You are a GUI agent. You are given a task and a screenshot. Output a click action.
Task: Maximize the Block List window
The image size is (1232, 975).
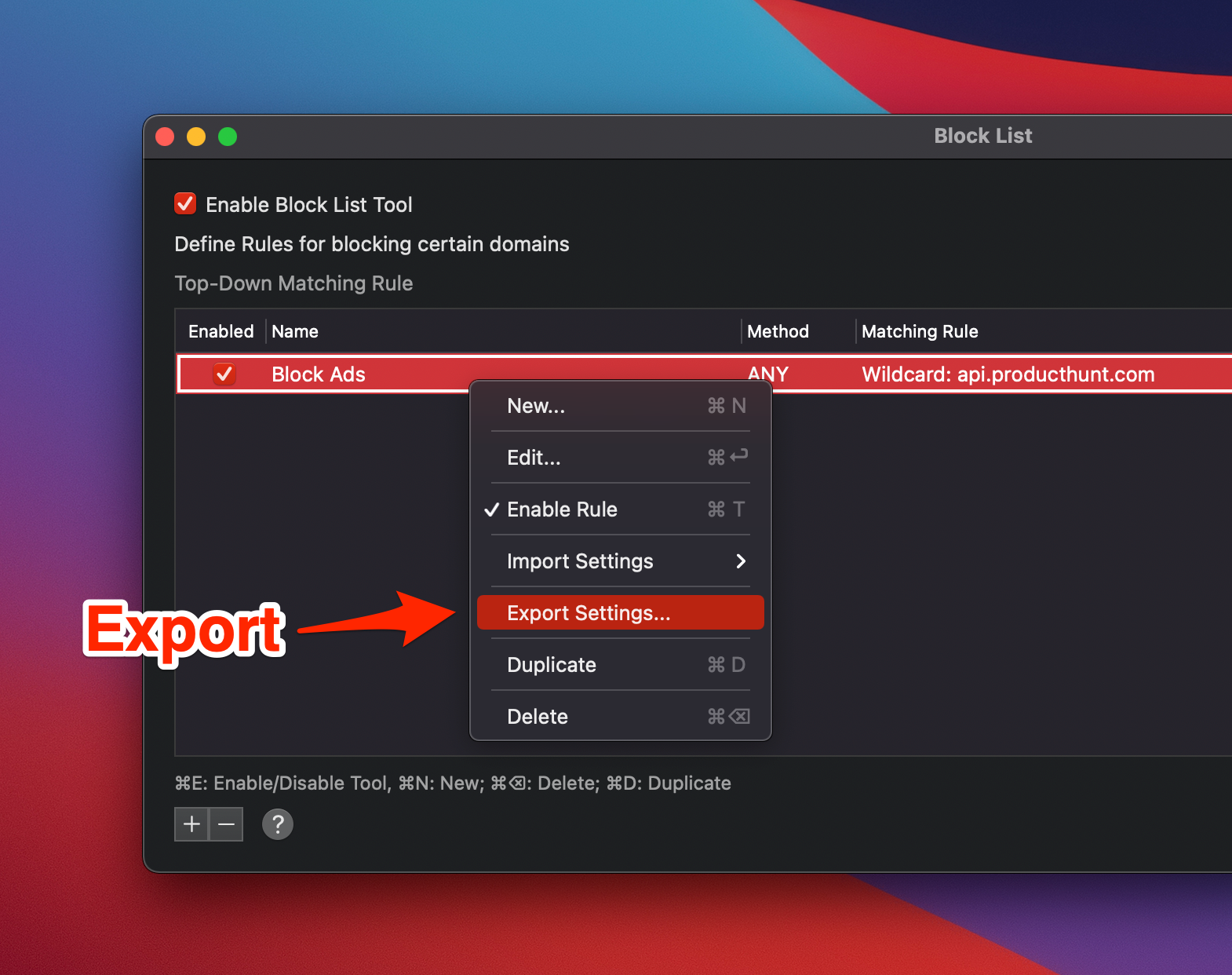click(228, 137)
